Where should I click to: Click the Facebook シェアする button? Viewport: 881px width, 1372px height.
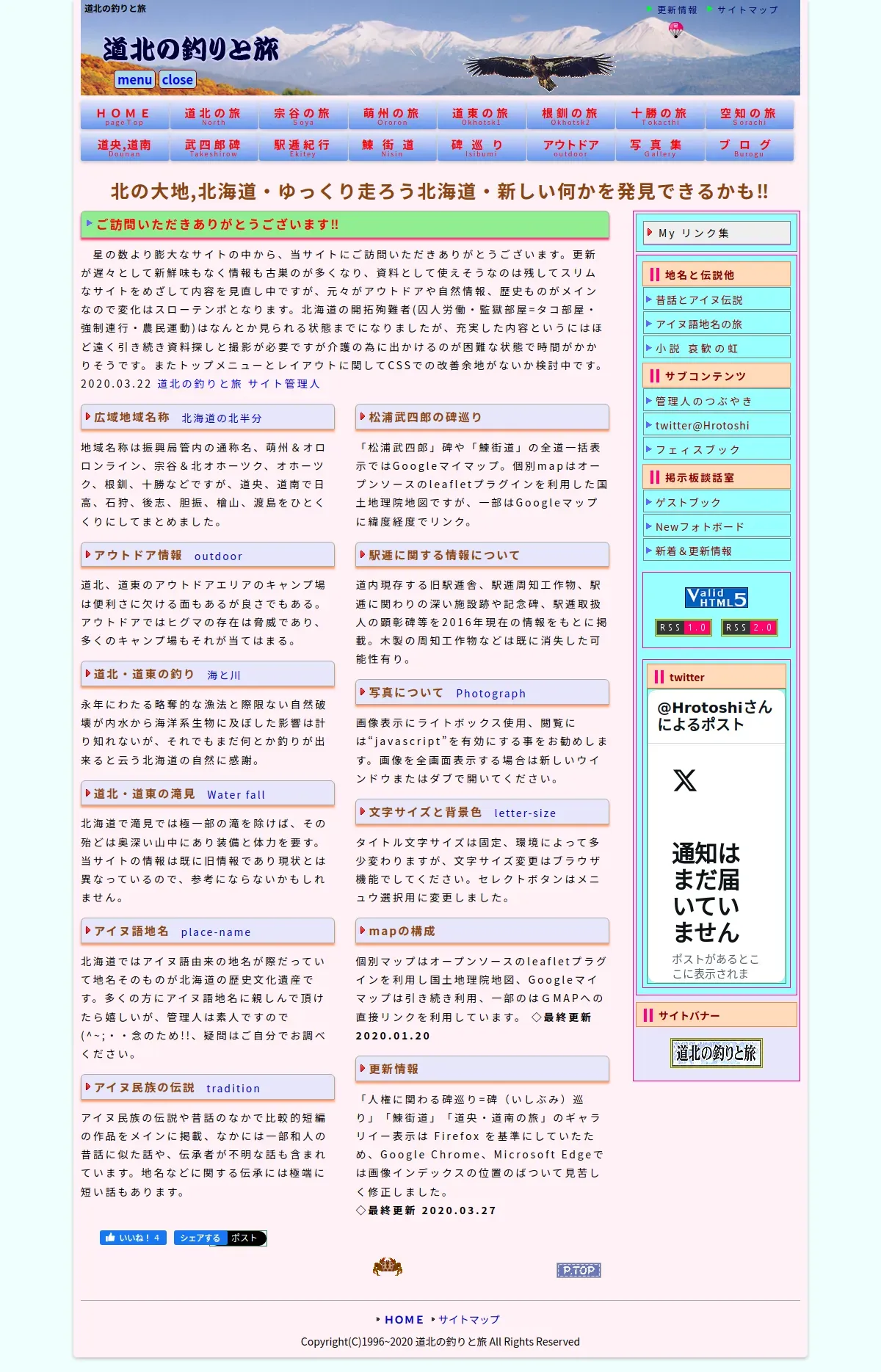pyautogui.click(x=200, y=1238)
